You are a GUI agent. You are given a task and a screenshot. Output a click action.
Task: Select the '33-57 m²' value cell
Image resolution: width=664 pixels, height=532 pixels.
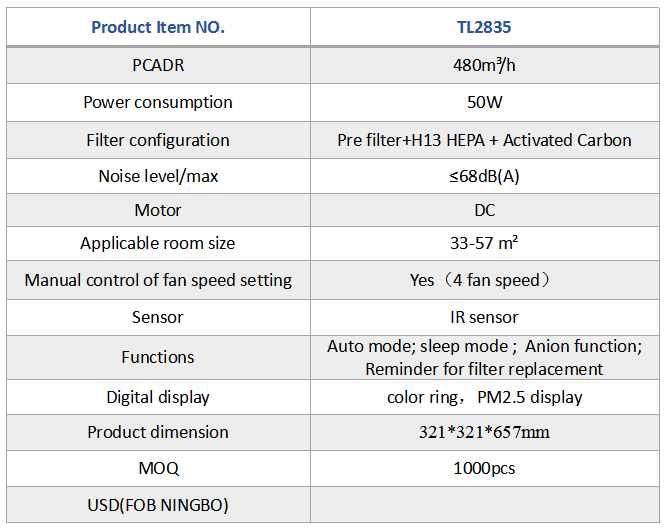[484, 243]
